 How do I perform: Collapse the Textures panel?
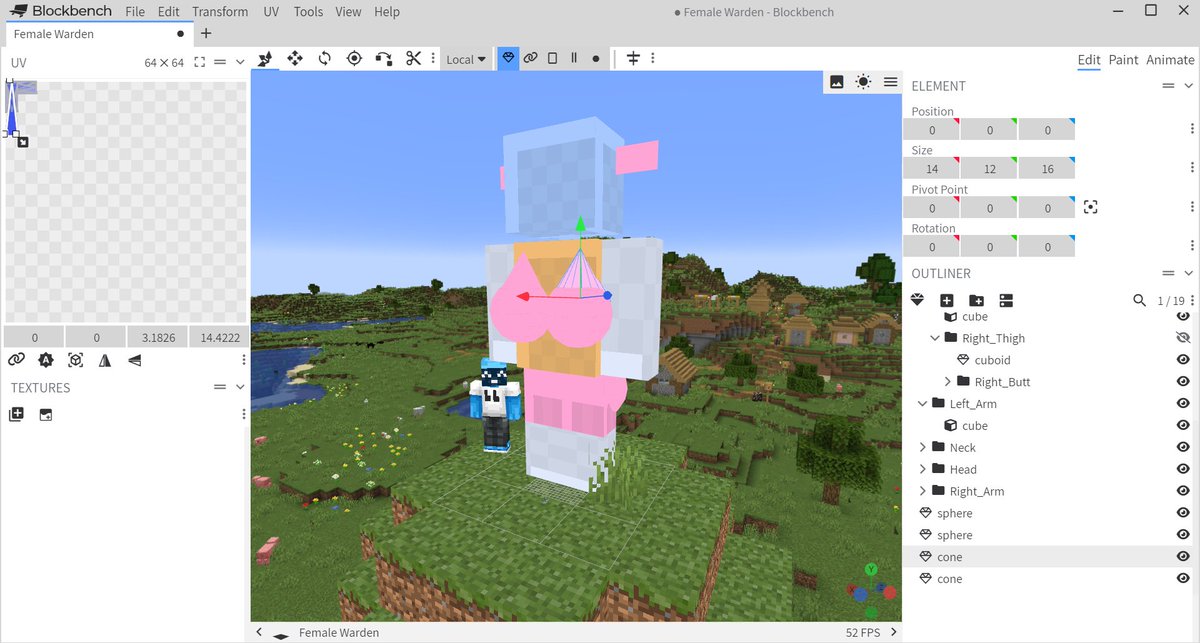pos(239,387)
